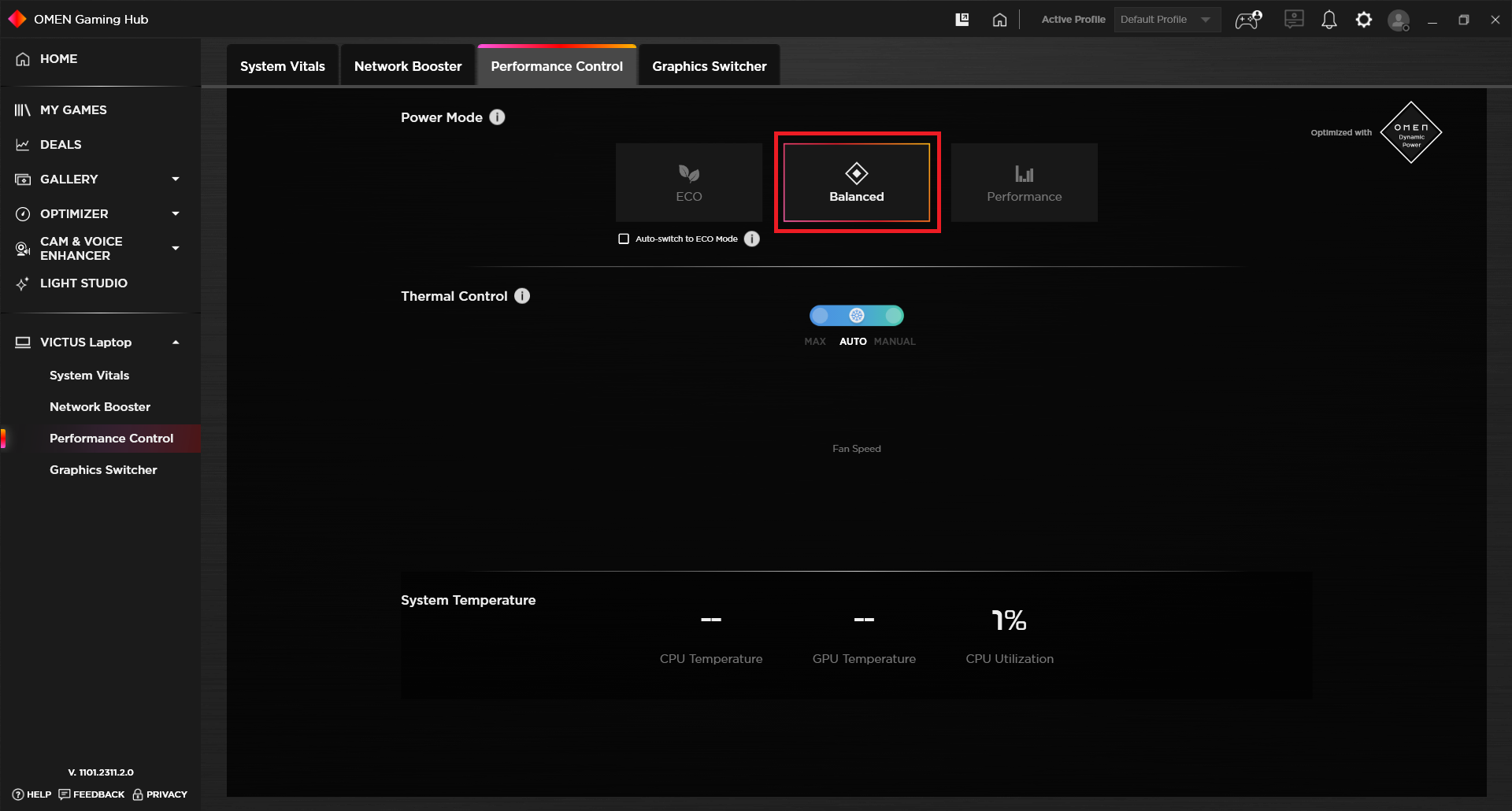This screenshot has height=811, width=1512.
Task: Click the My Games library icon
Action: 23,110
